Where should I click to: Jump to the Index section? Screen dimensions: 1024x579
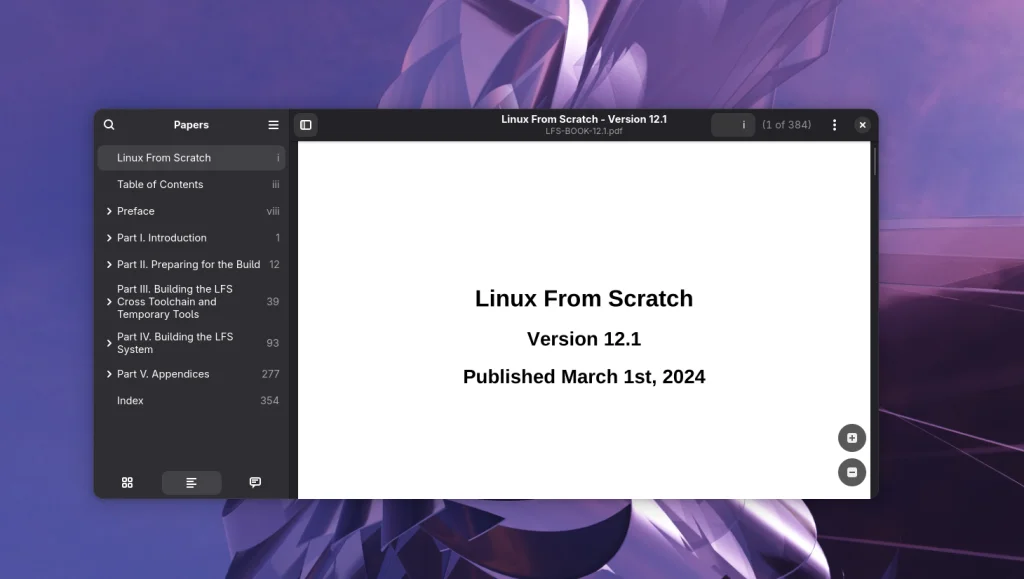click(x=130, y=400)
